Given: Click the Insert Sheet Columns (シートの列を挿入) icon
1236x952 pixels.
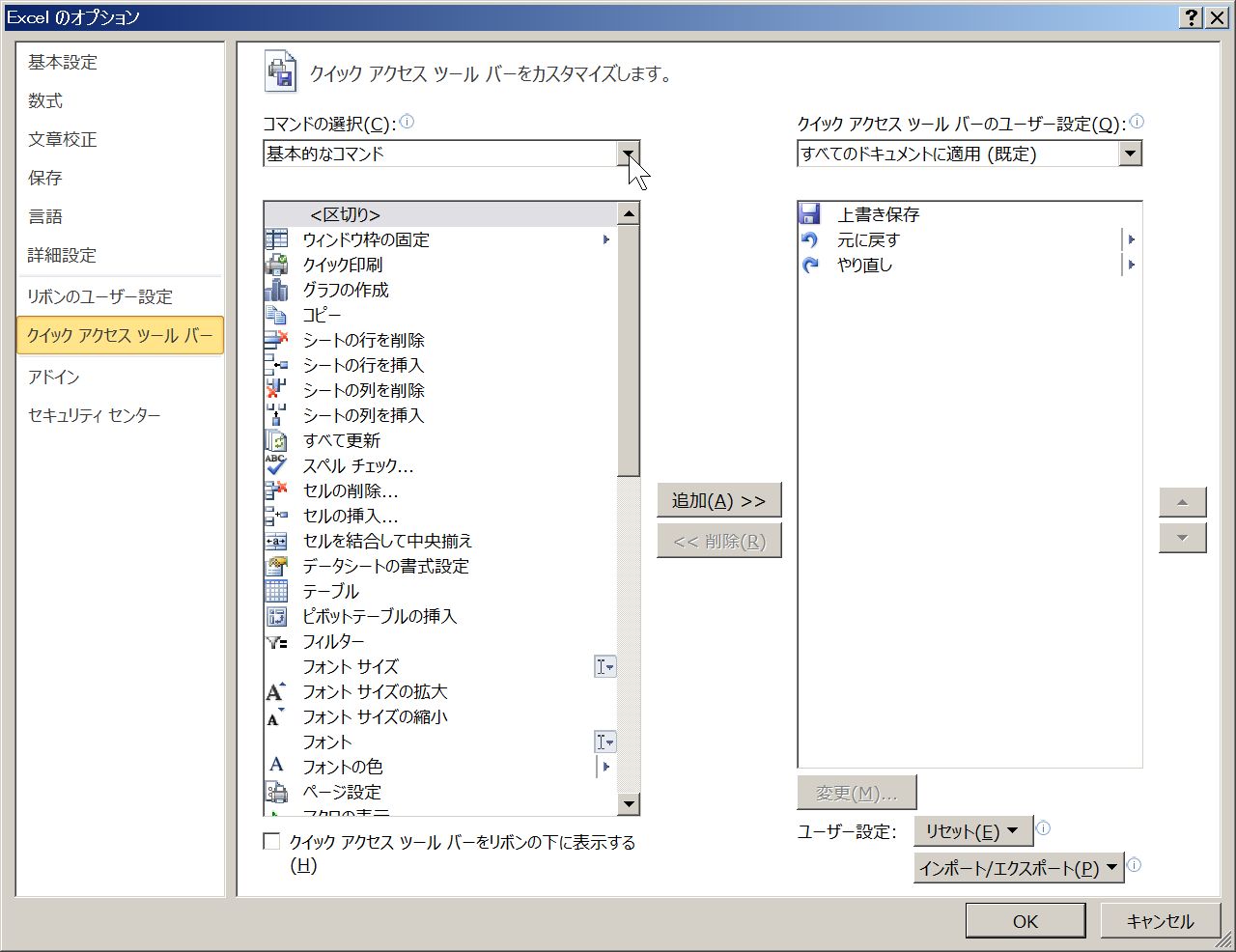Looking at the screenshot, I should (276, 415).
